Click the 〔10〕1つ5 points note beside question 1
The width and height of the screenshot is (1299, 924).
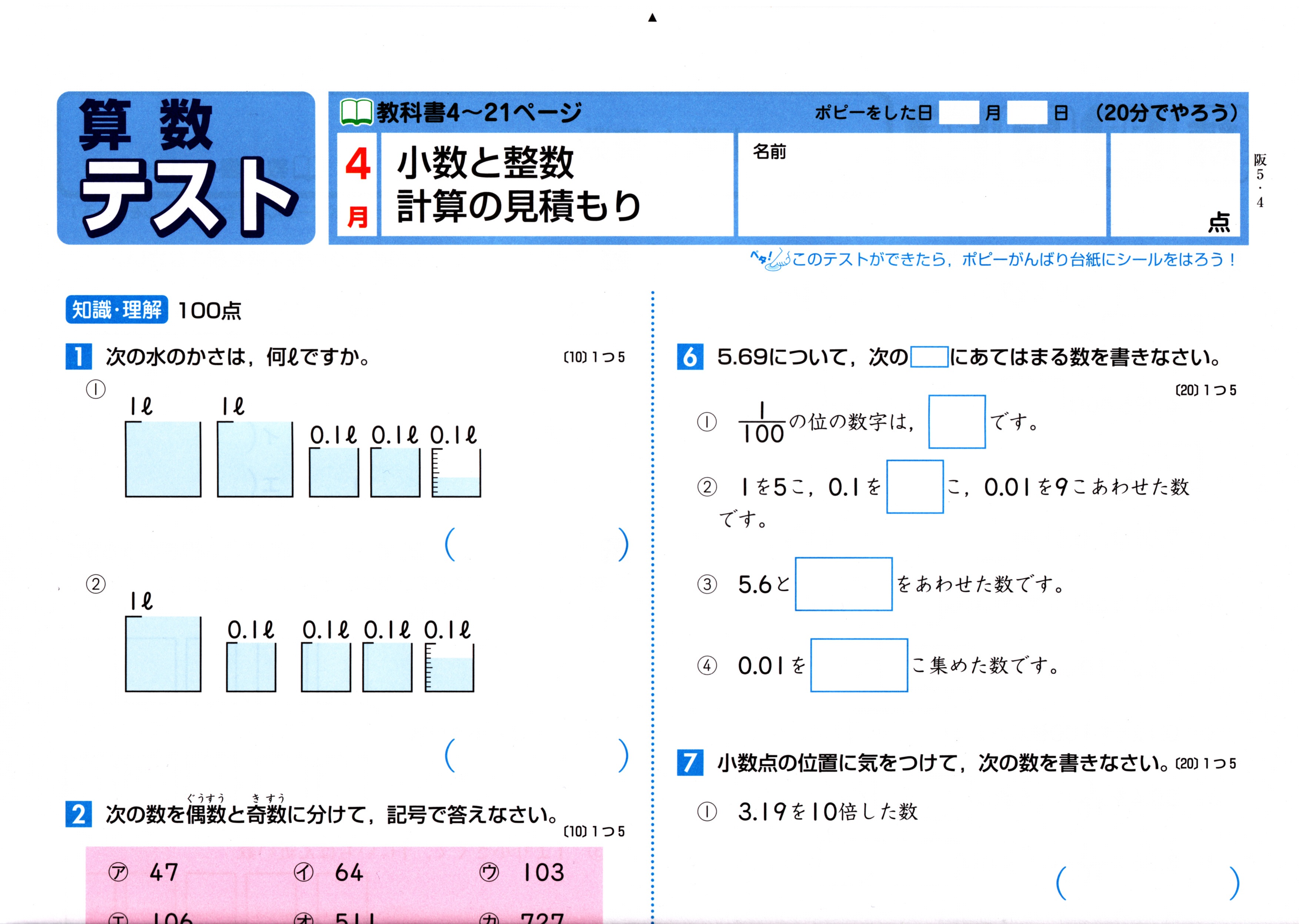tap(594, 357)
